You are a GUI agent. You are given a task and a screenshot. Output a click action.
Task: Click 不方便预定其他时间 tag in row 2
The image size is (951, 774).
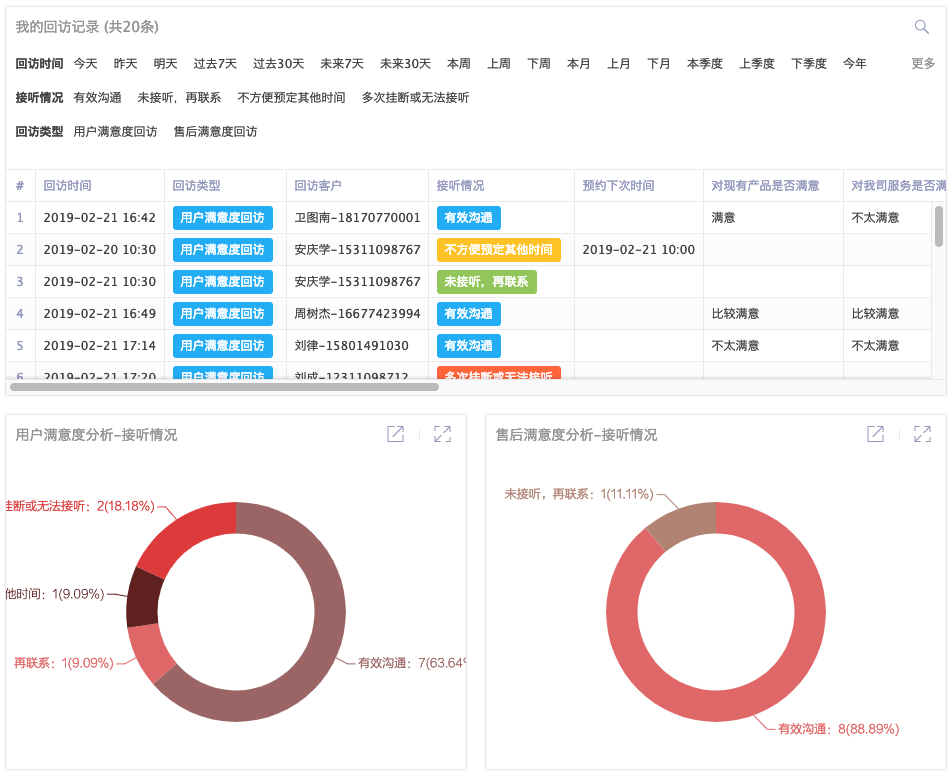(498, 249)
